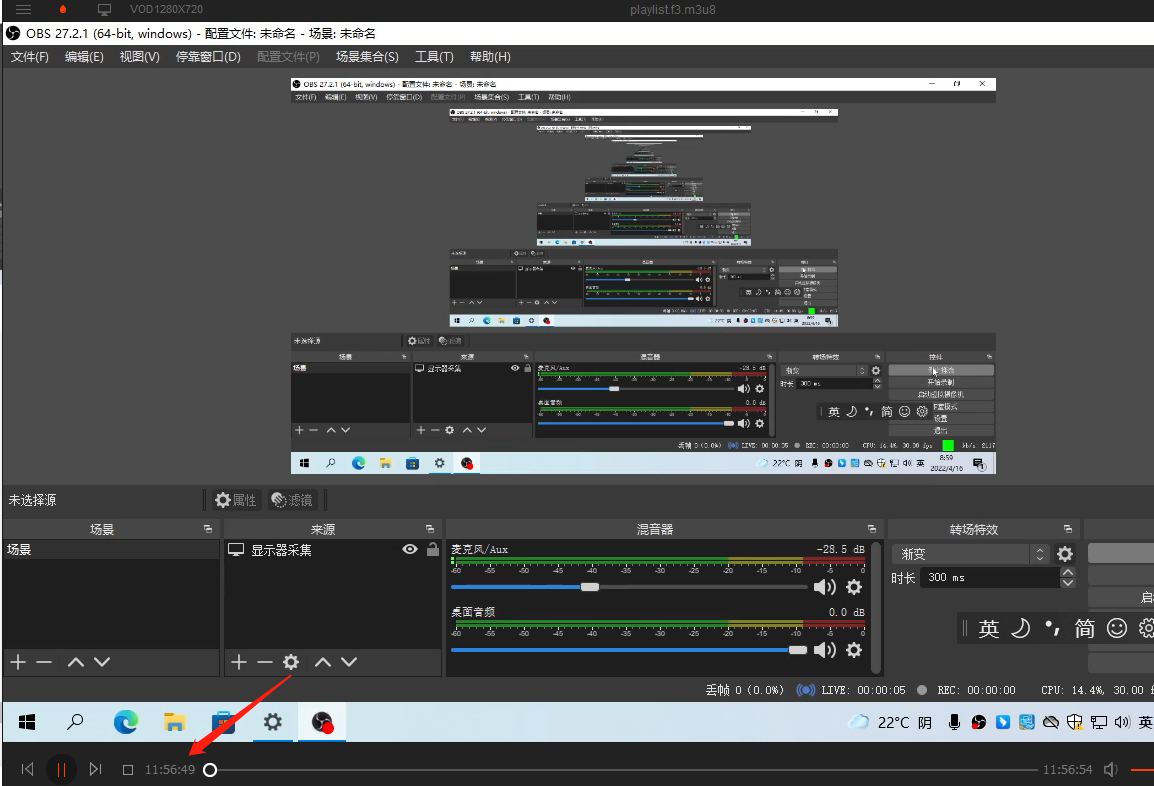Pause the video playback
Viewport: 1154px width, 786px height.
(x=61, y=769)
